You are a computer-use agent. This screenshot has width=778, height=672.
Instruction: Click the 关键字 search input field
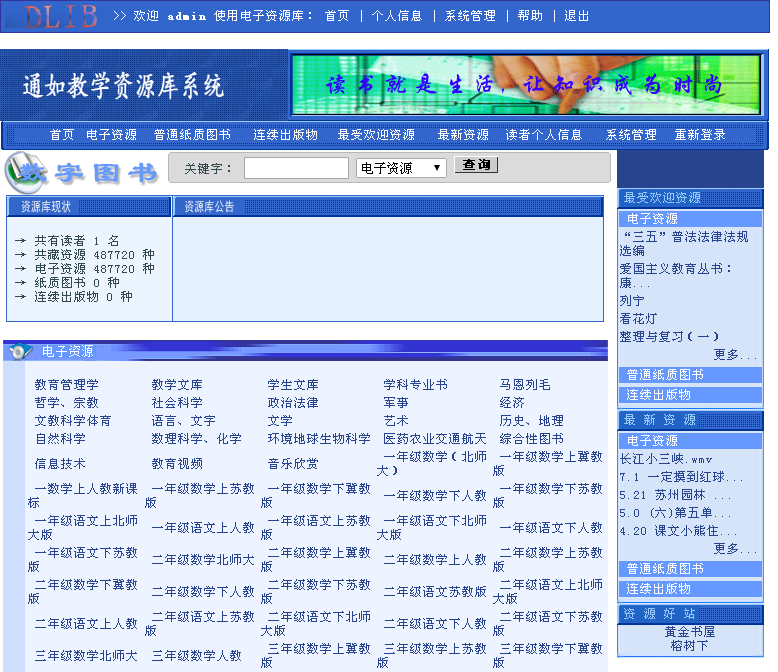tap(296, 168)
